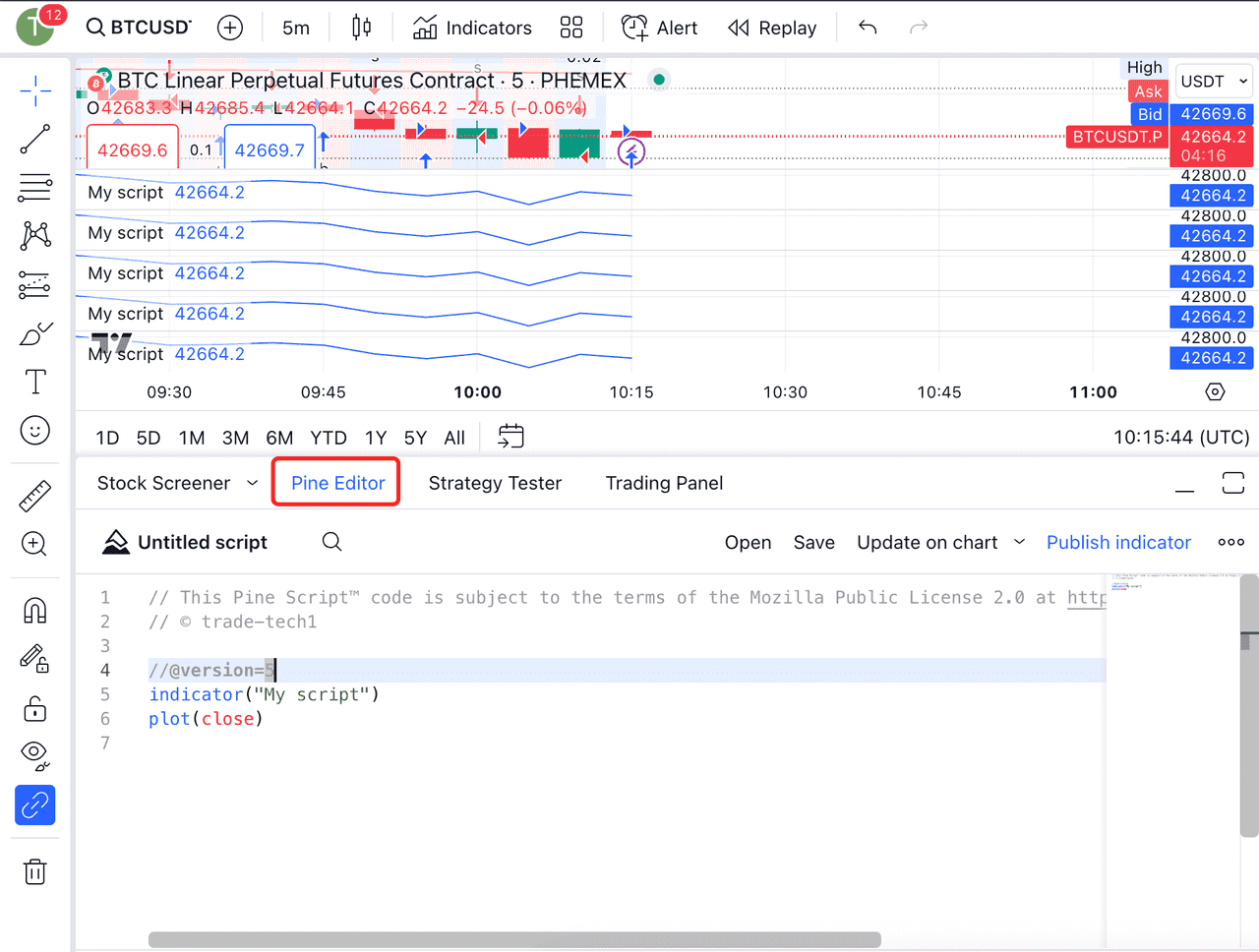This screenshot has width=1259, height=952.
Task: Open the Indicators dialog
Action: click(x=472, y=28)
